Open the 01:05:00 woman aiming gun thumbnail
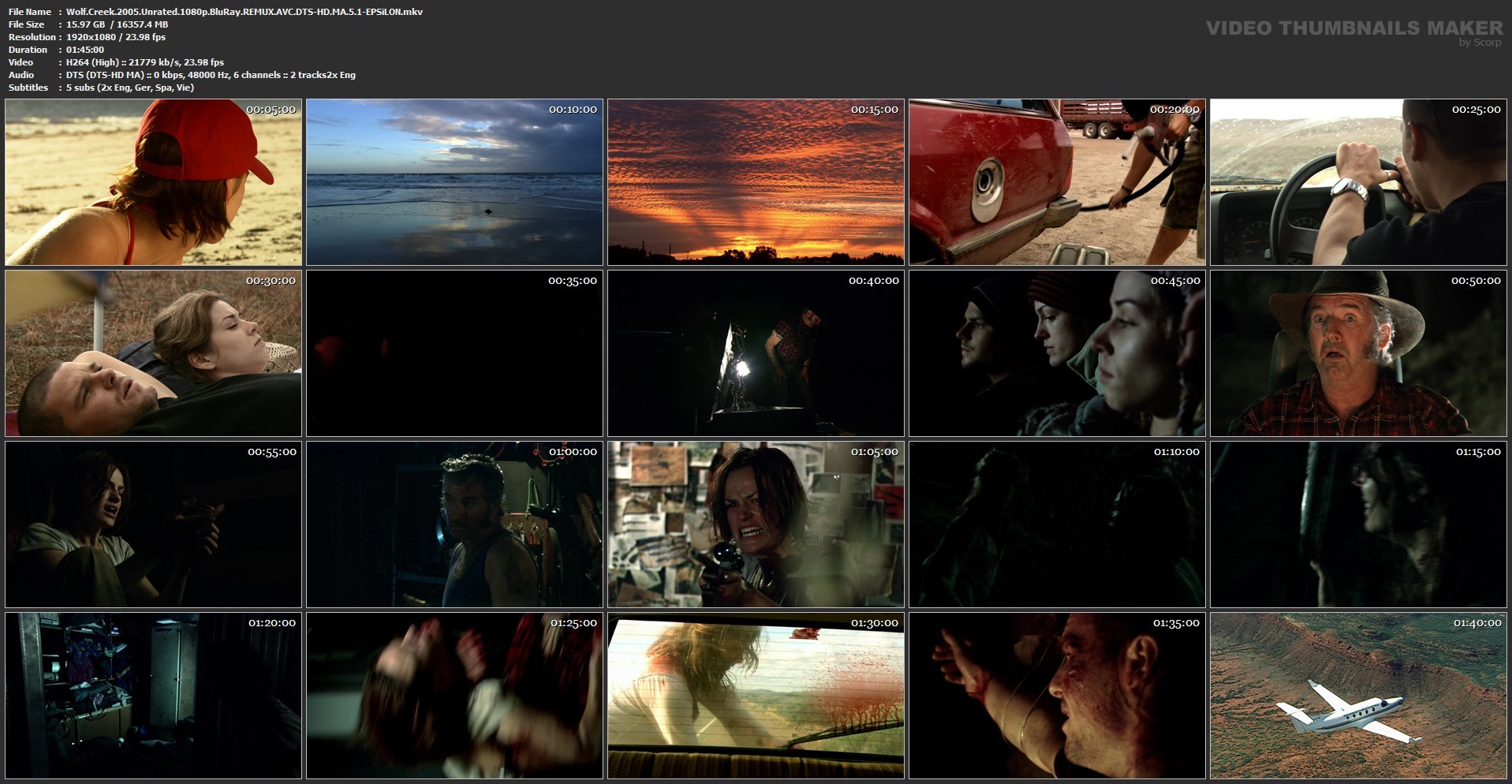The height and width of the screenshot is (784, 1512). [x=756, y=525]
